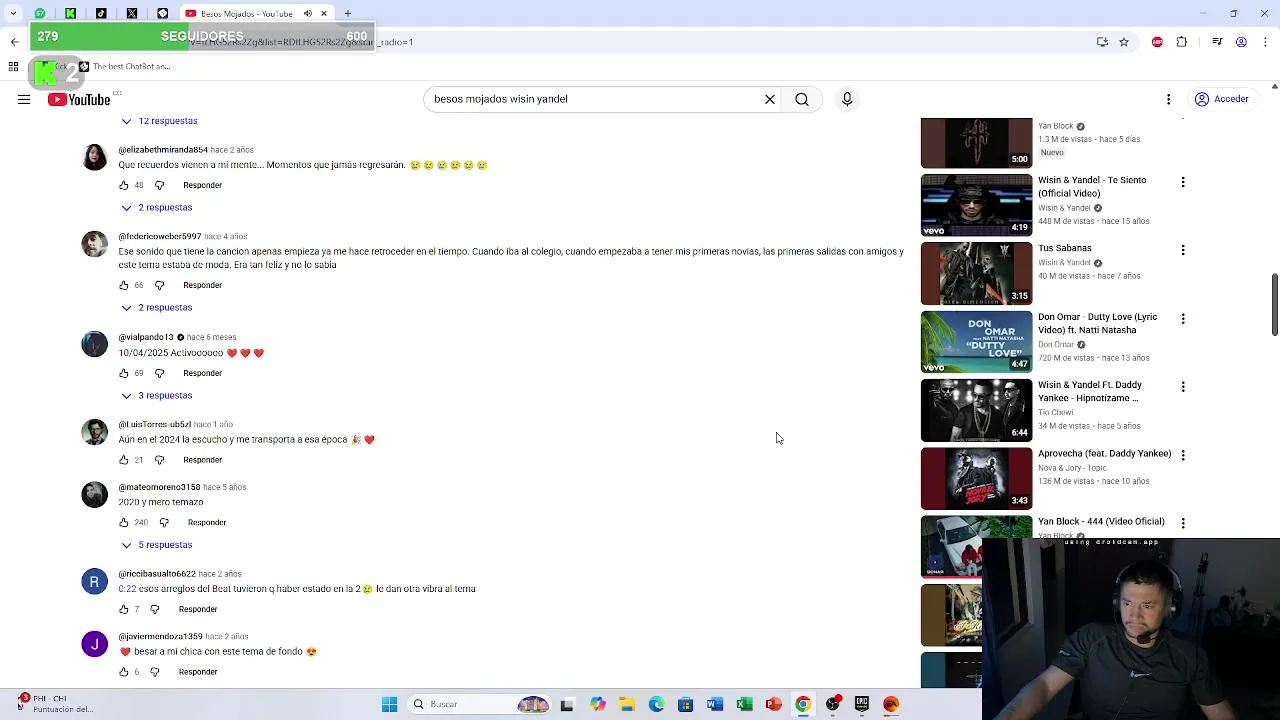This screenshot has height=720, width=1280.
Task: Clear the search box text
Action: click(770, 99)
